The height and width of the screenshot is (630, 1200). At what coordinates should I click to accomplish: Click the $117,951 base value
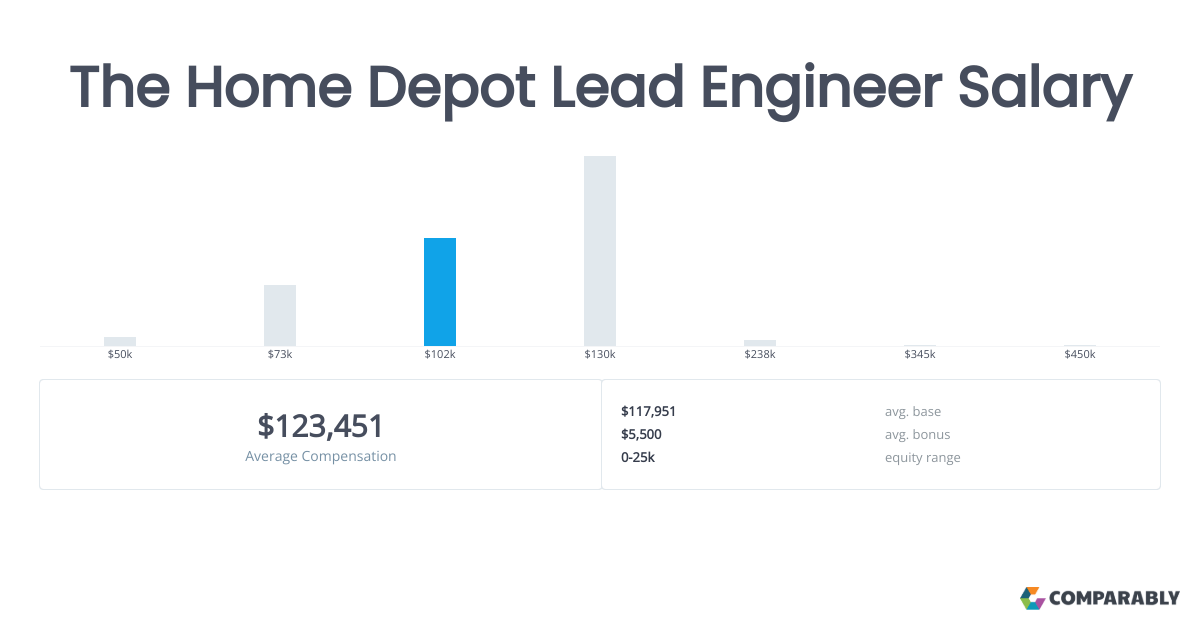[x=649, y=411]
